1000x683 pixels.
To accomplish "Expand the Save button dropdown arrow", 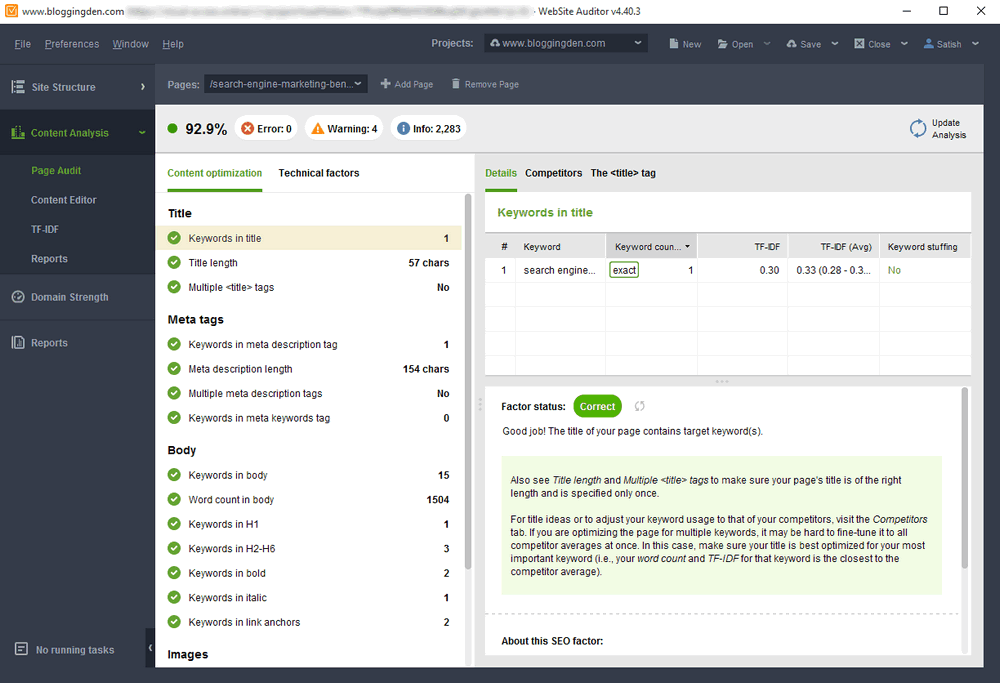I will pos(834,43).
